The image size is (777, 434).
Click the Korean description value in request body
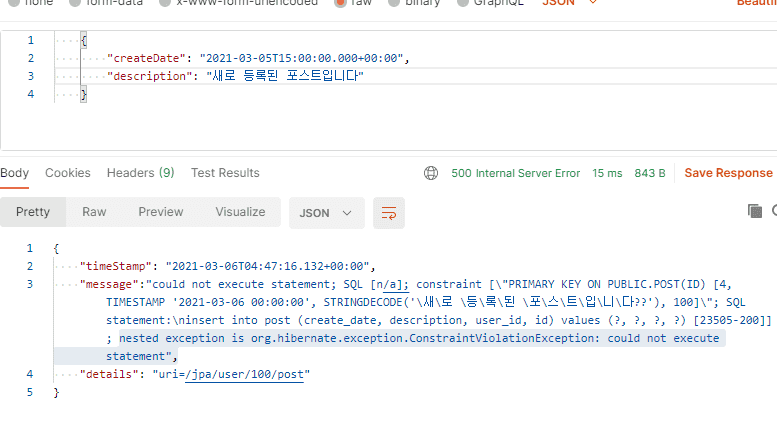point(285,76)
